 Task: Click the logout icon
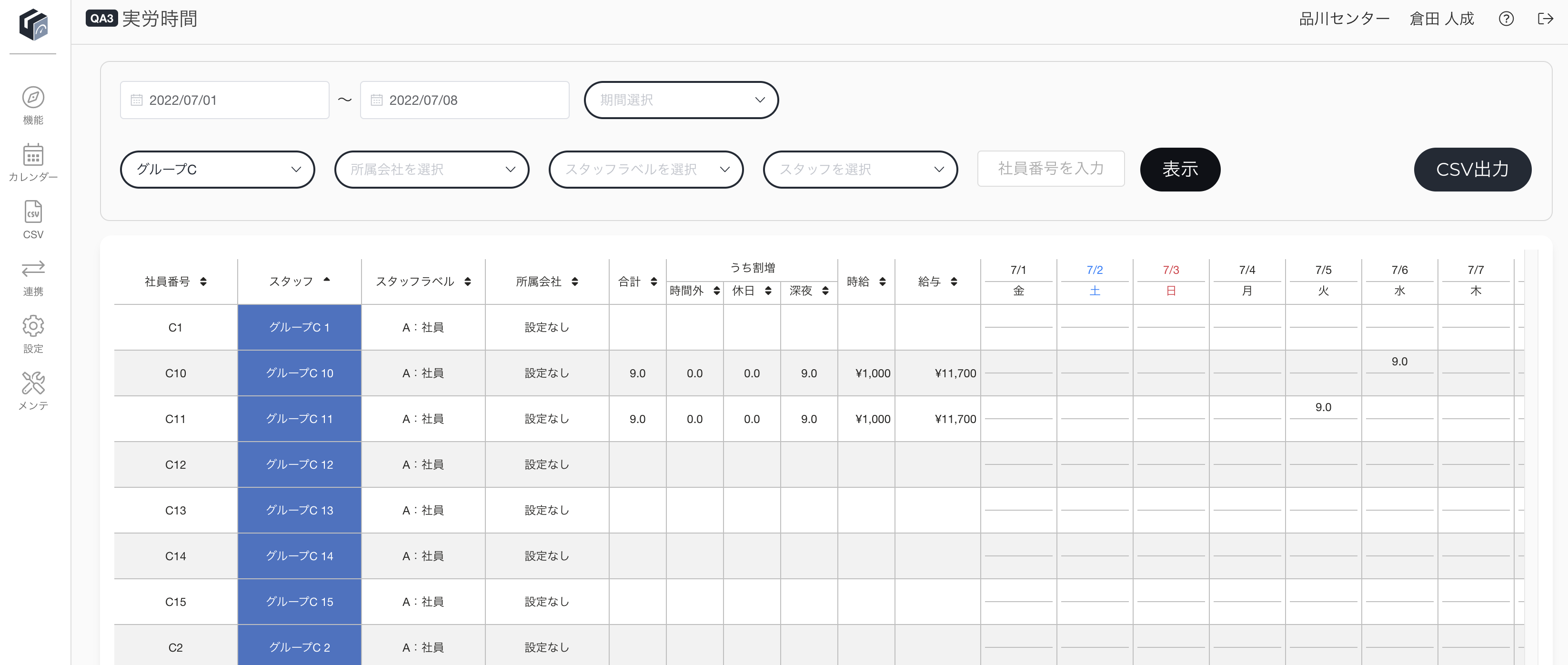tap(1545, 19)
